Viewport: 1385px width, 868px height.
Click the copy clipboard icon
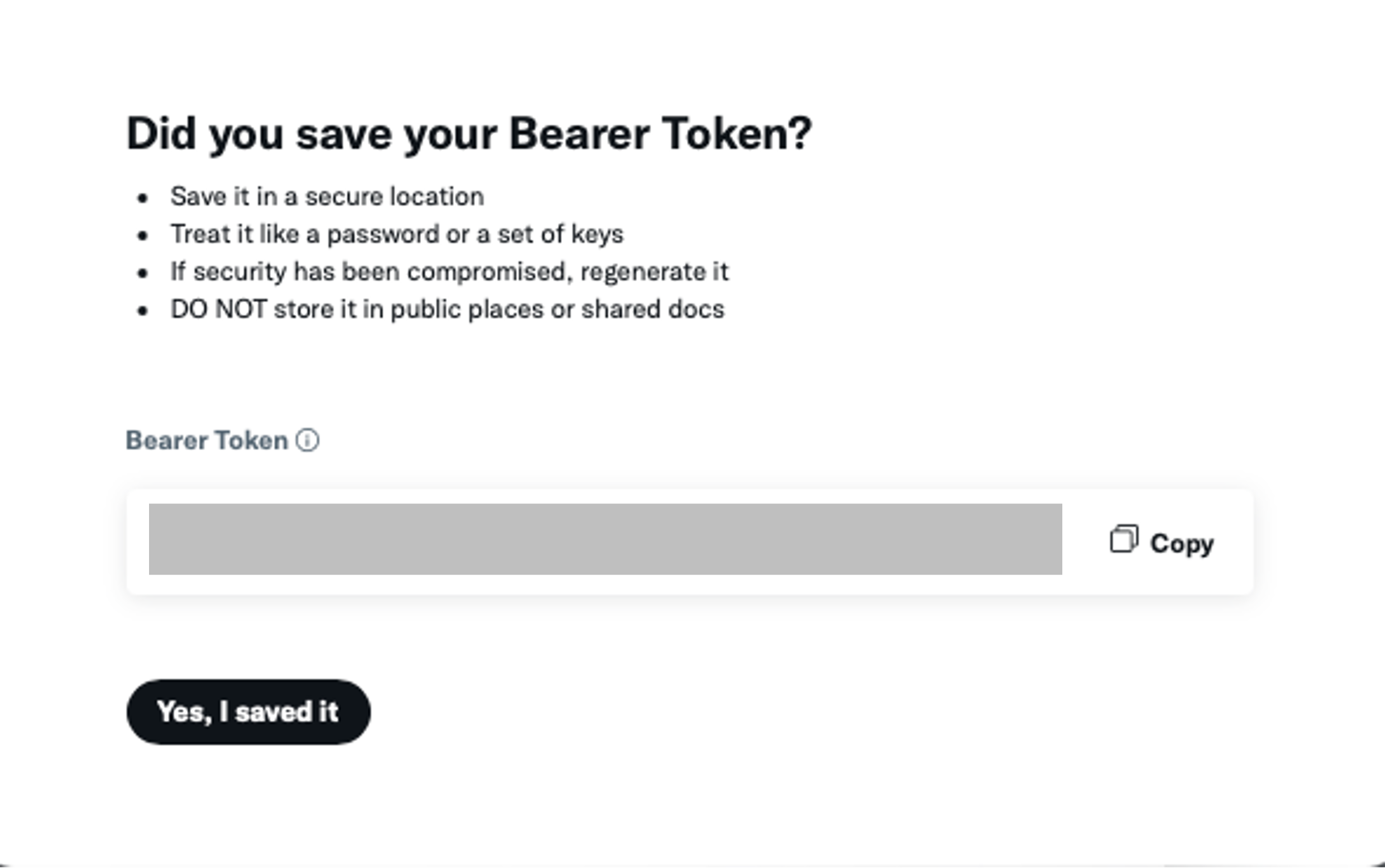[x=1123, y=539]
